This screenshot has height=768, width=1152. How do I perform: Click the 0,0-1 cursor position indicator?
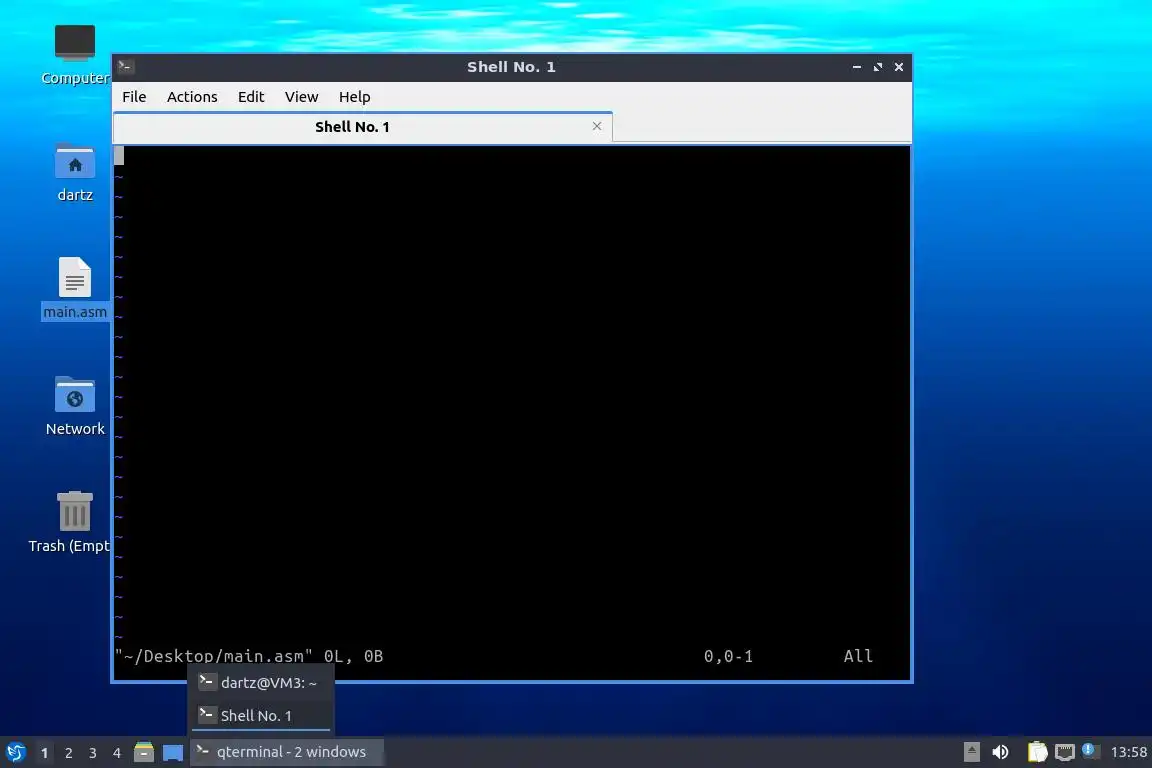pyautogui.click(x=728, y=656)
